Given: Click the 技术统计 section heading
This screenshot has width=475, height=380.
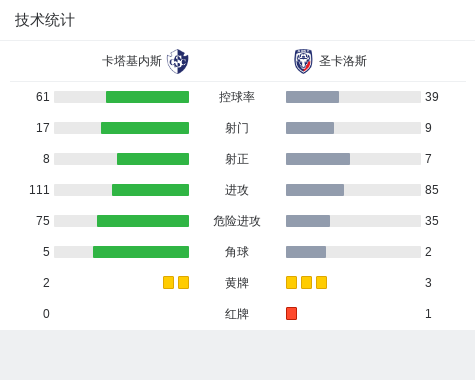Looking at the screenshot, I should point(45,20).
